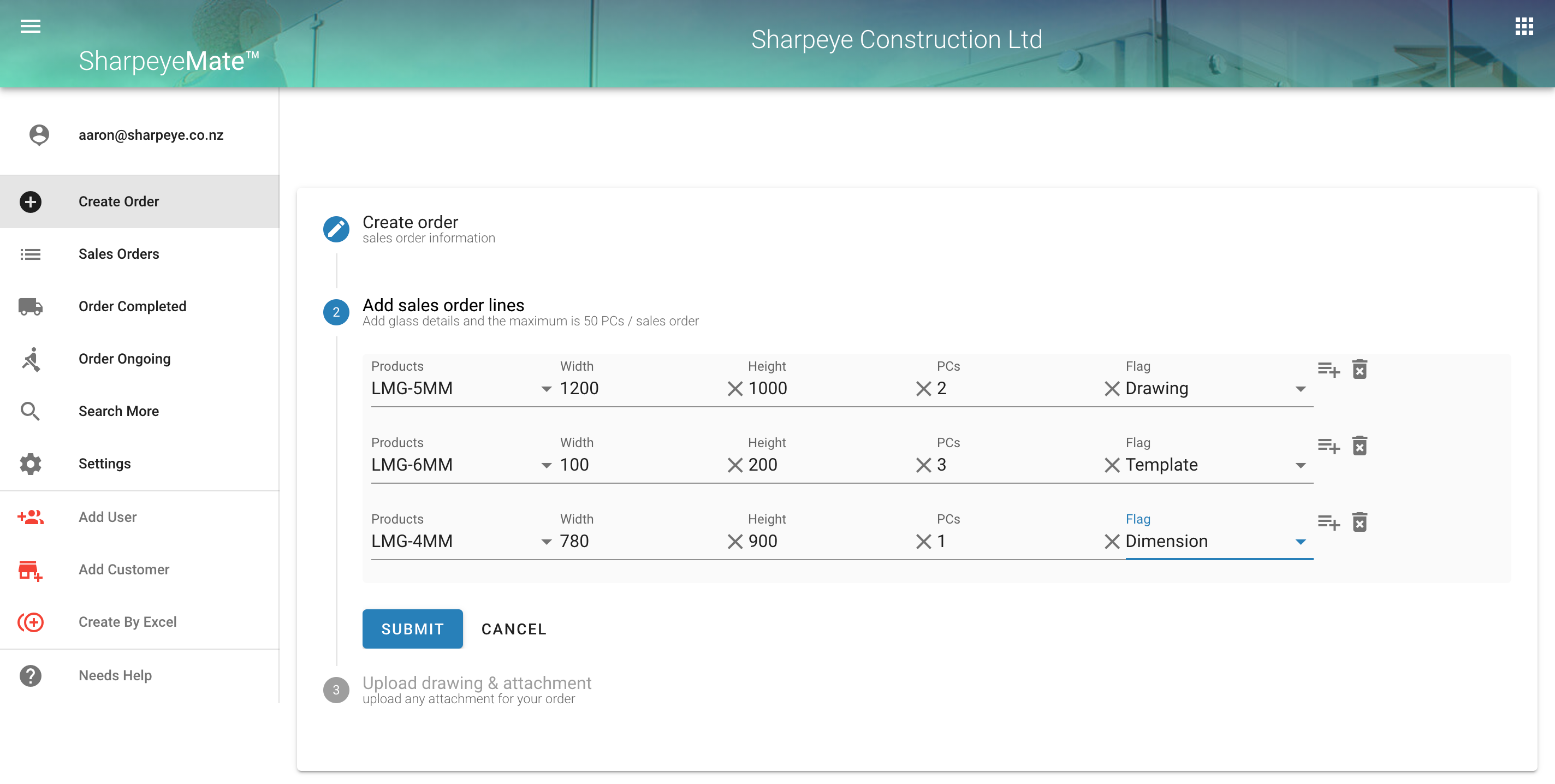Viewport: 1555px width, 784px height.
Task: Open the apps grid icon
Action: click(x=1524, y=26)
